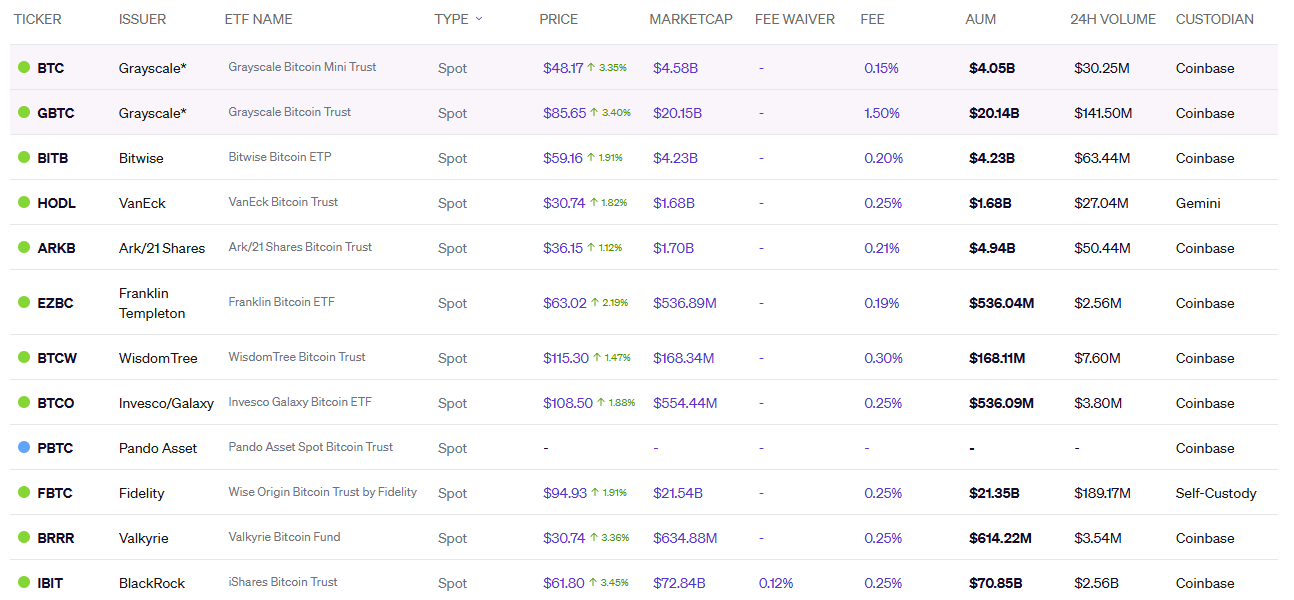Open the GBTC ticker link
The height and width of the screenshot is (600, 1294).
[56, 113]
